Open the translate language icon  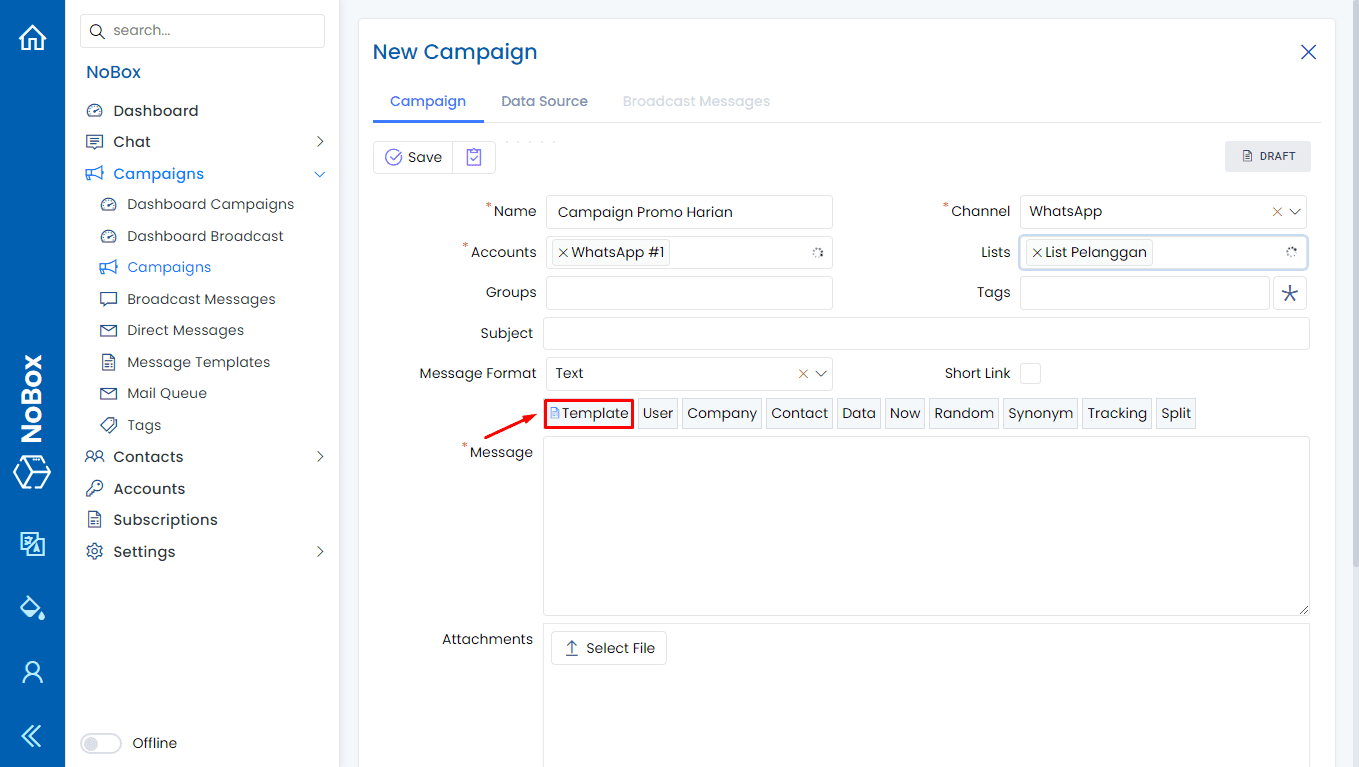click(32, 543)
